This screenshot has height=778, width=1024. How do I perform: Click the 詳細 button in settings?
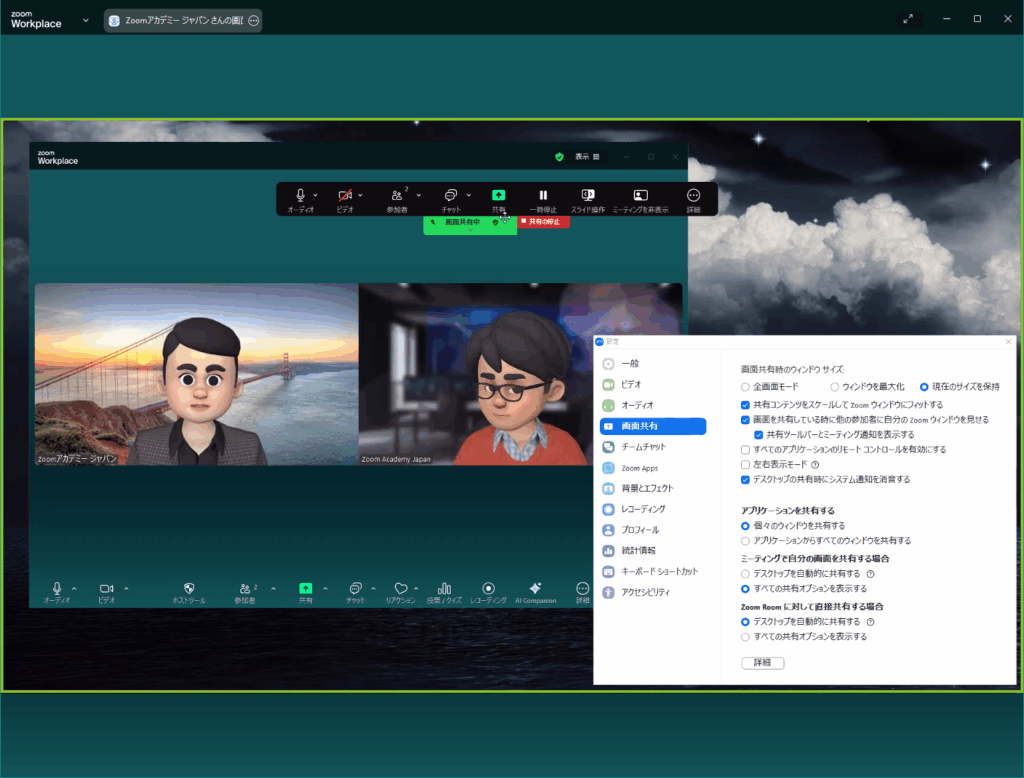(762, 663)
